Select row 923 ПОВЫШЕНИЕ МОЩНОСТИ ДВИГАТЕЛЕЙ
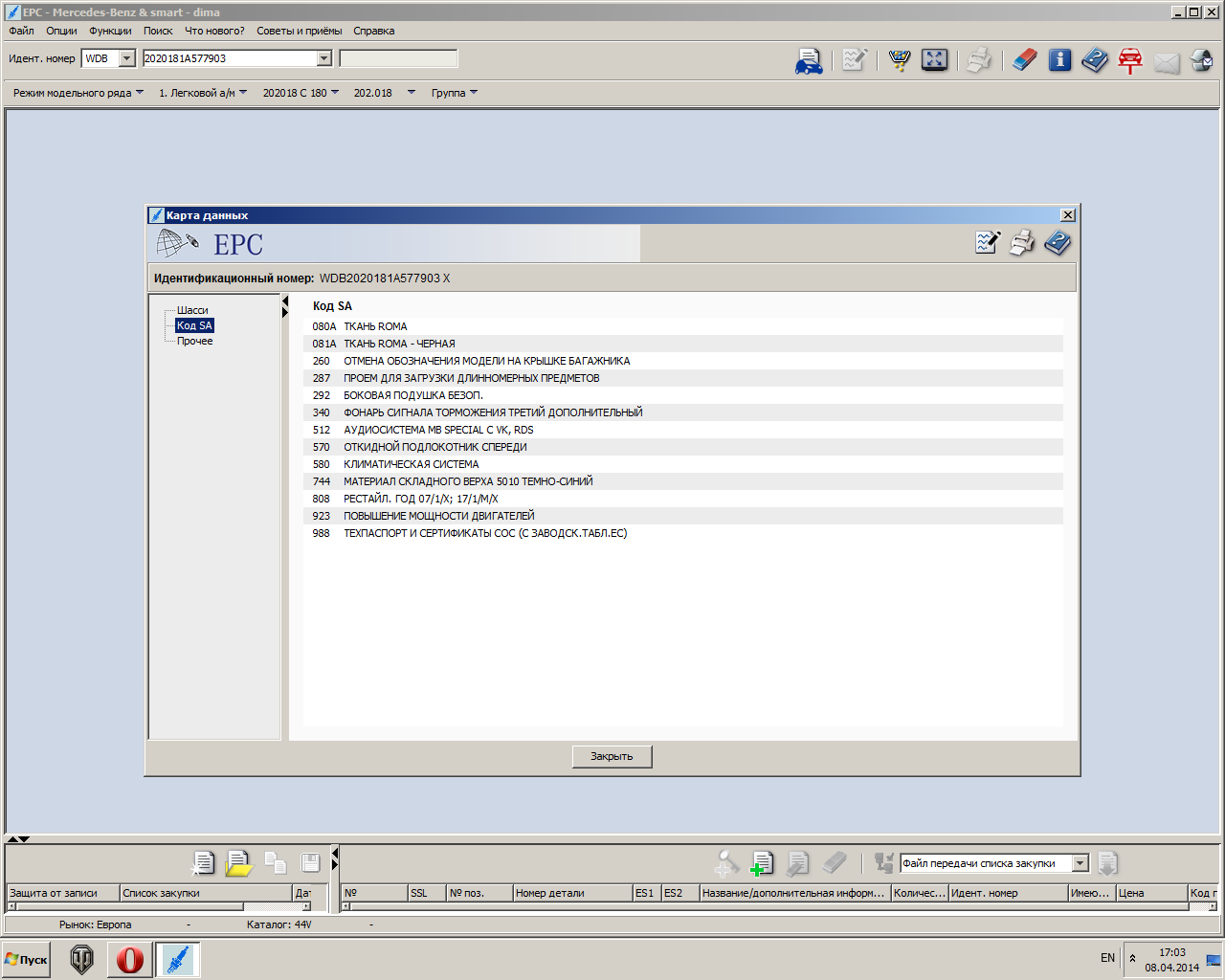Image resolution: width=1225 pixels, height=980 pixels. pyautogui.click(x=682, y=516)
